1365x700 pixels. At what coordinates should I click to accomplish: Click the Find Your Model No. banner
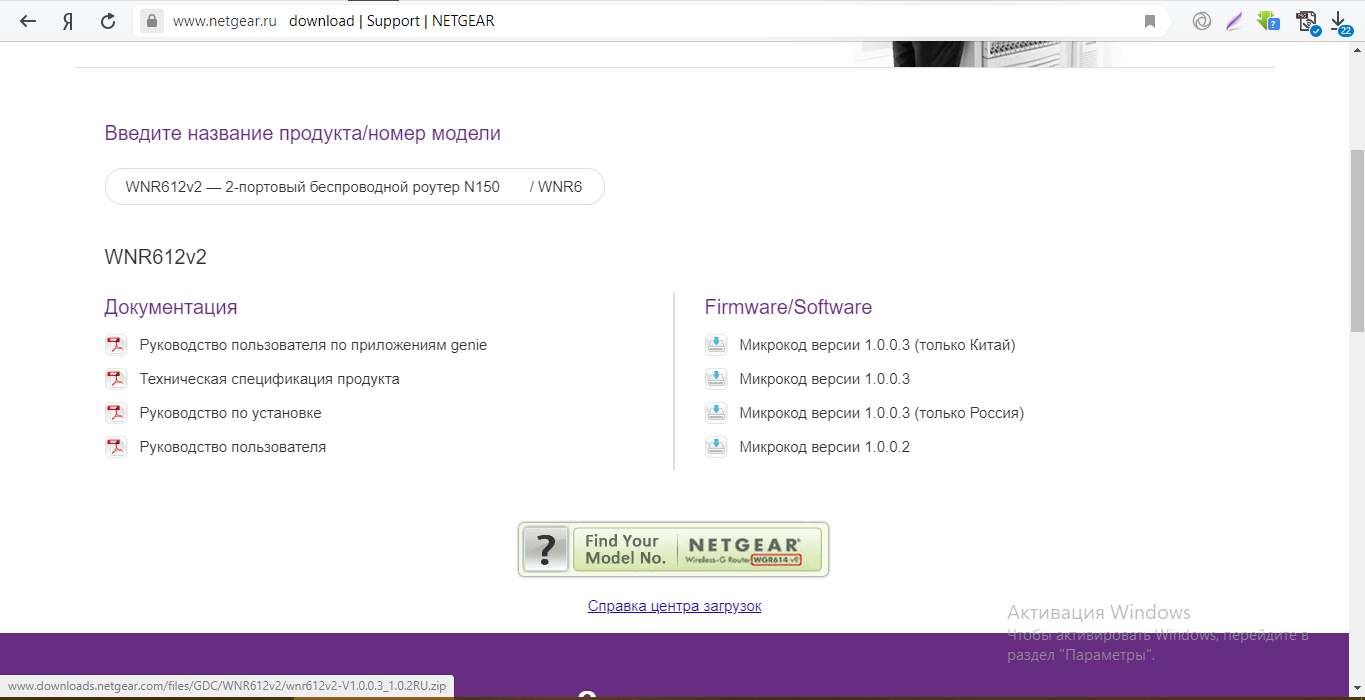click(x=673, y=549)
